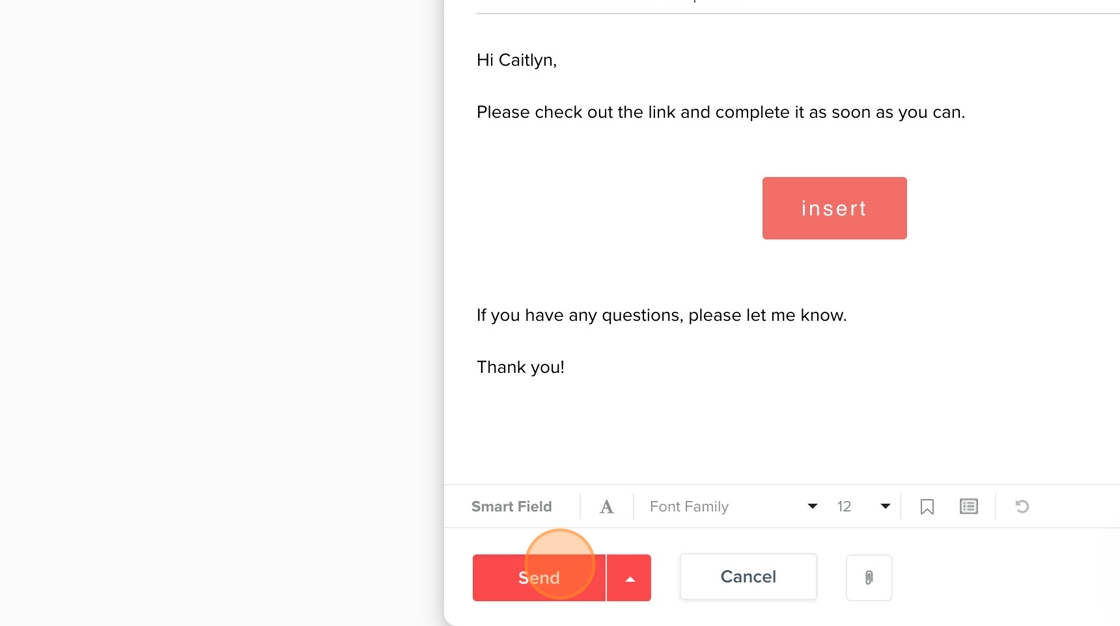Click the Send button
1120x626 pixels.
(x=539, y=578)
